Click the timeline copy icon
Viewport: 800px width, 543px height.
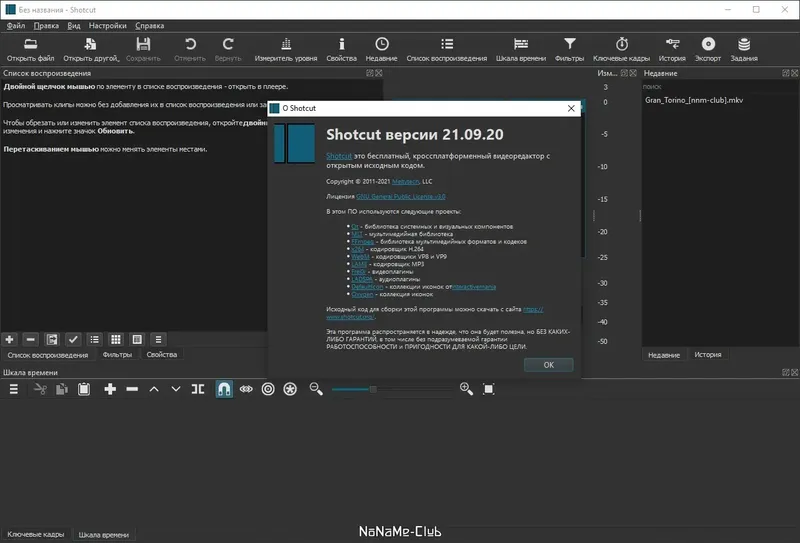62,389
